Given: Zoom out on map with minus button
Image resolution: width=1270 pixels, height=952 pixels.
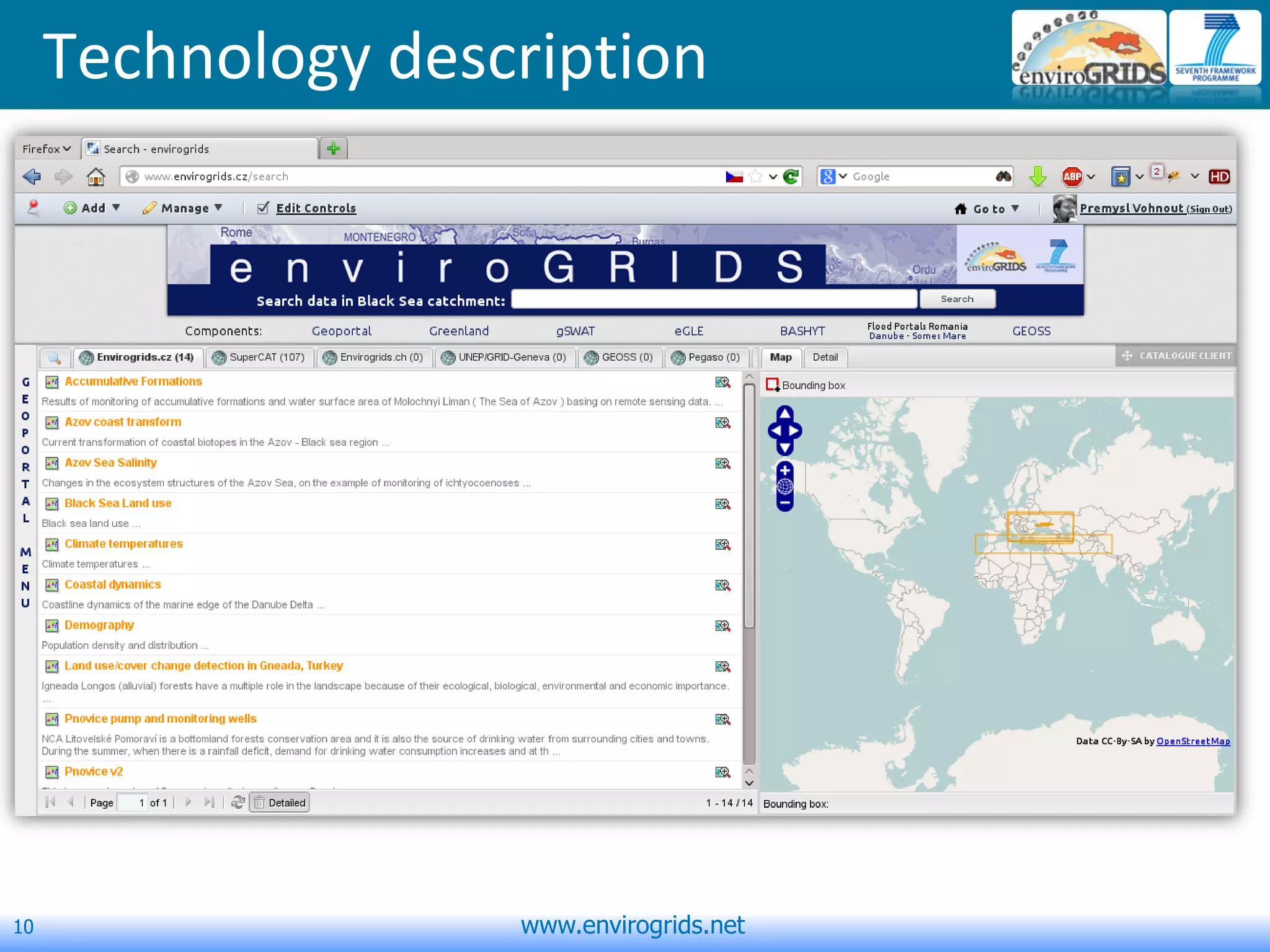Looking at the screenshot, I should [784, 503].
